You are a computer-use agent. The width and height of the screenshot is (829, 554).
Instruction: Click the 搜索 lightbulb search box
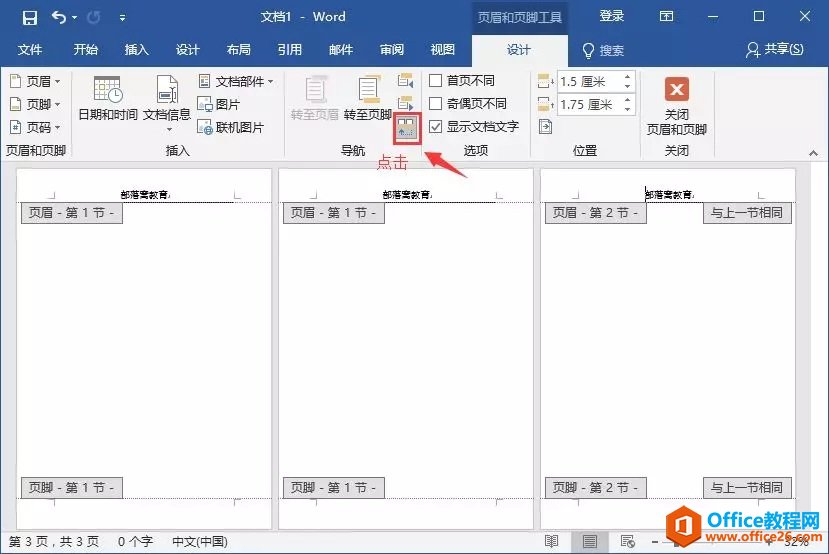pos(603,50)
